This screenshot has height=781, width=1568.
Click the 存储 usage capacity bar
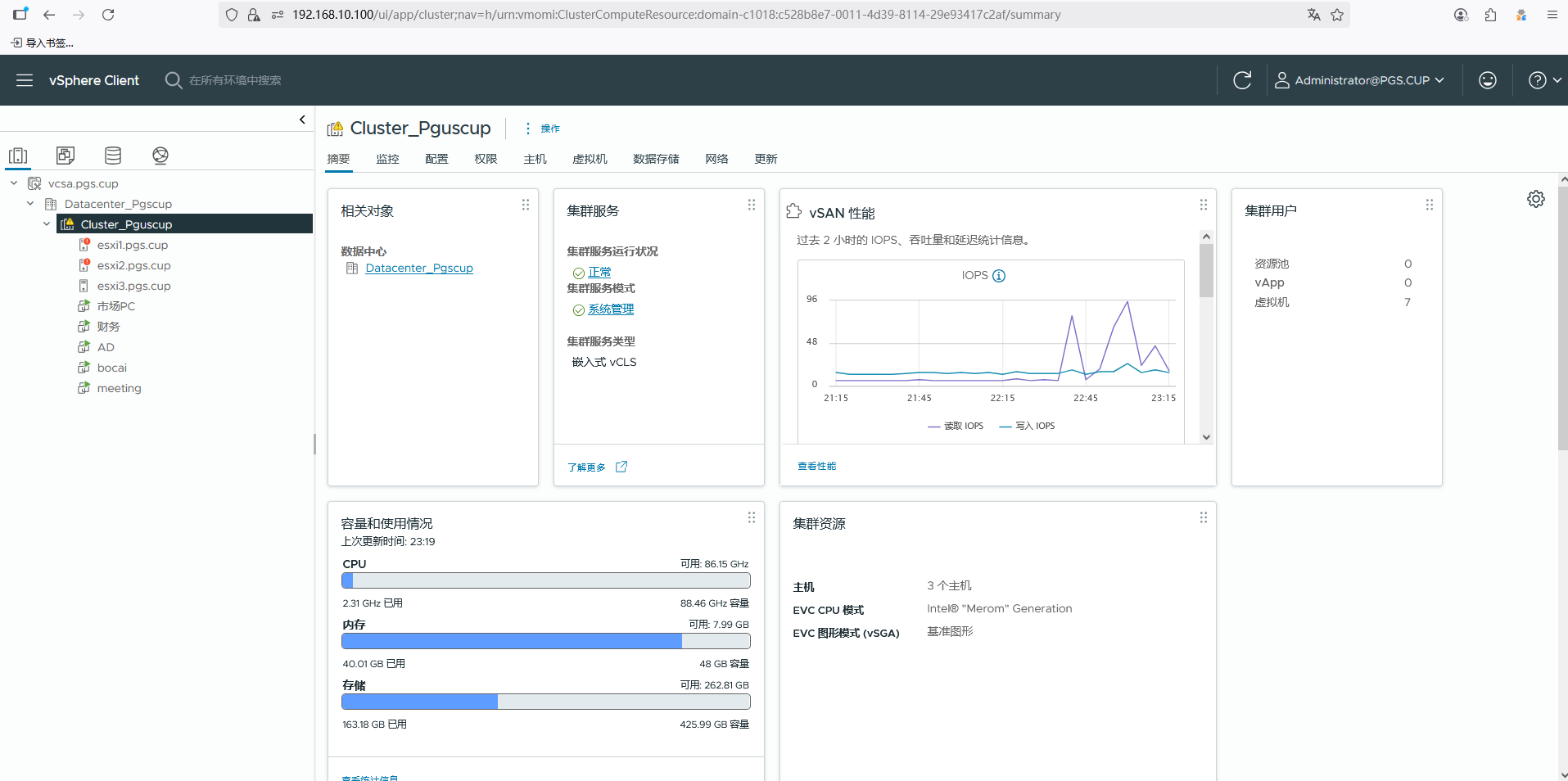point(546,702)
